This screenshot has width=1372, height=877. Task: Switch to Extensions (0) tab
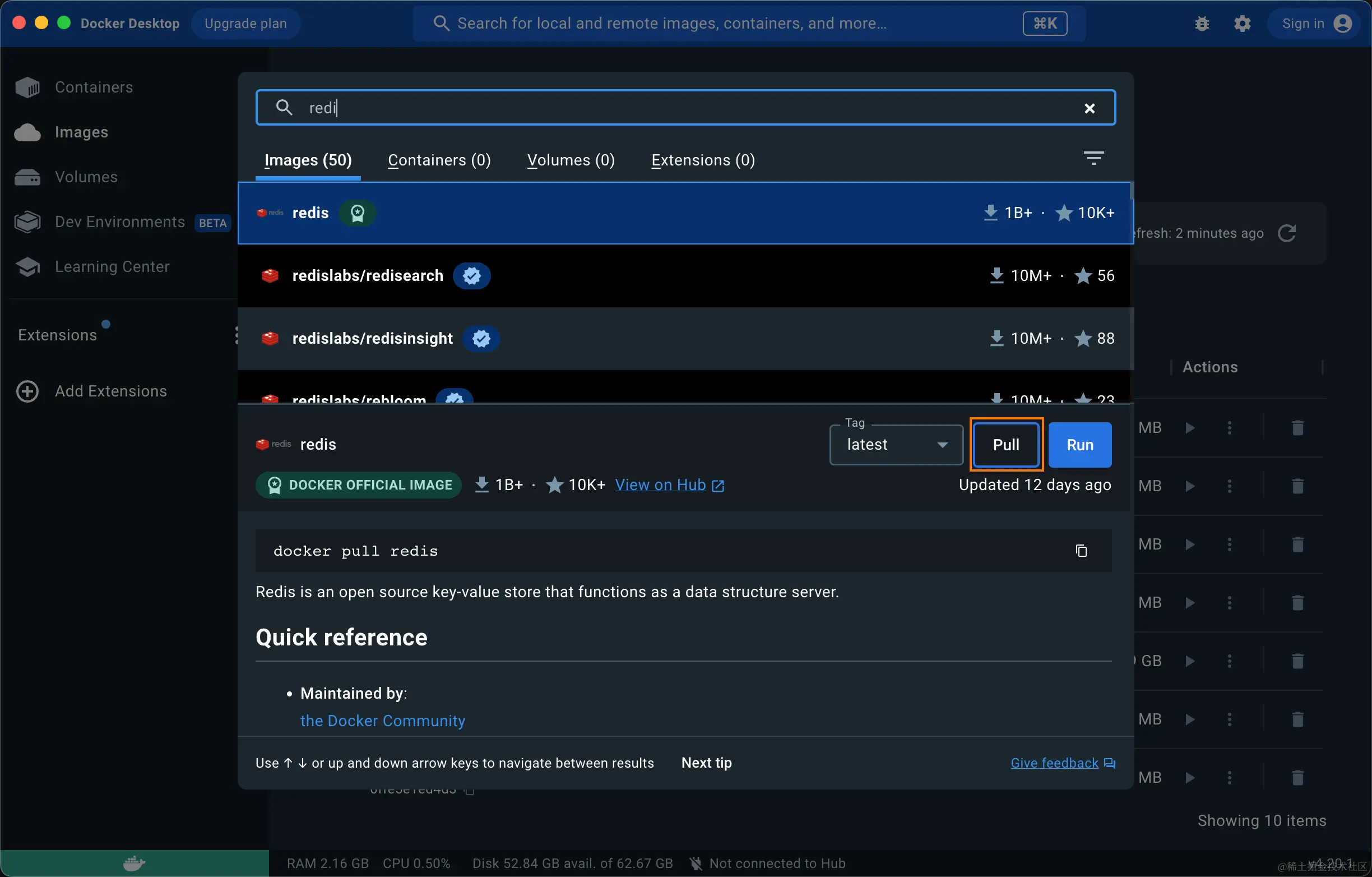[703, 160]
